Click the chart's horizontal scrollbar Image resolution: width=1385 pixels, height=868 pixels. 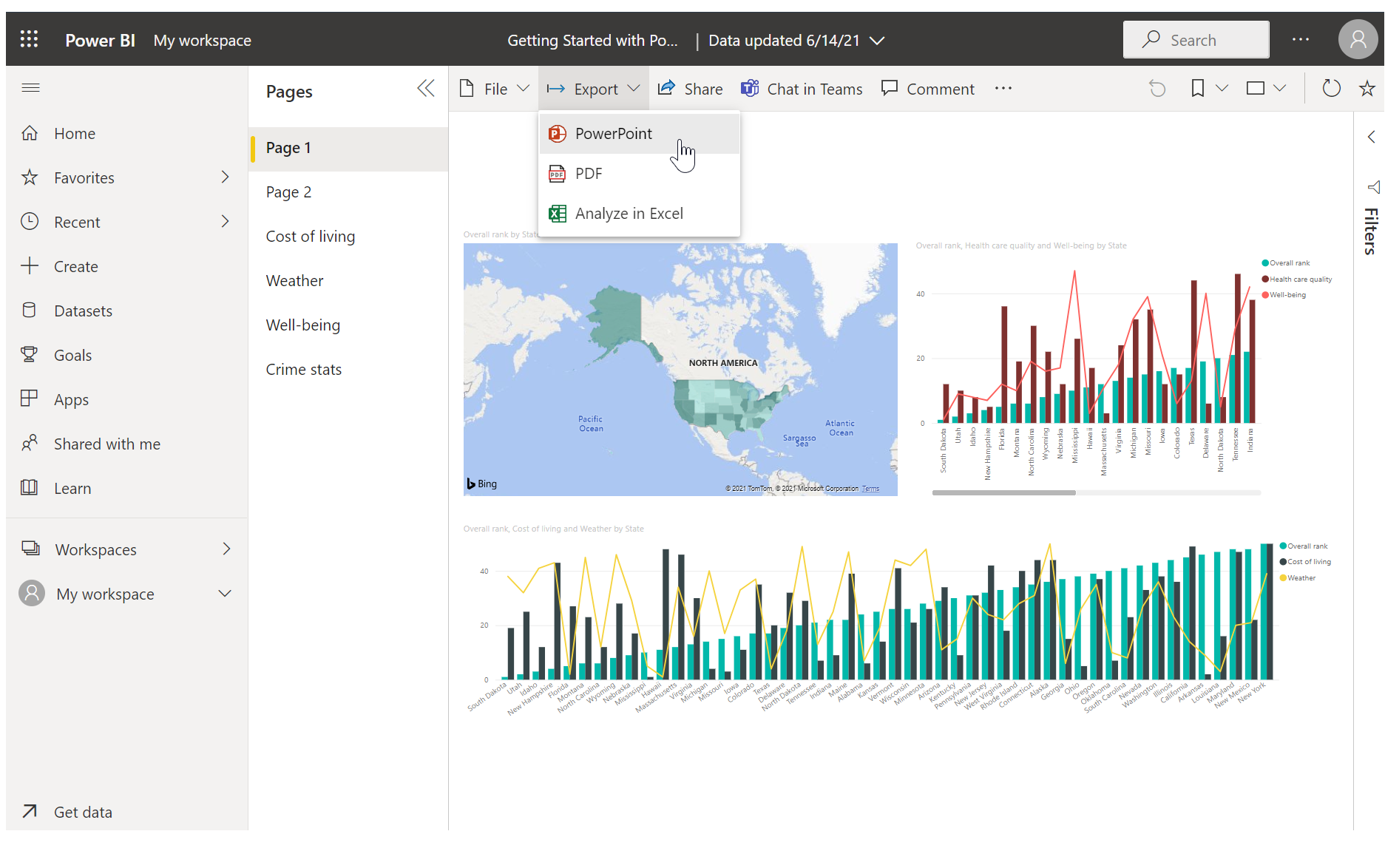1003,492
